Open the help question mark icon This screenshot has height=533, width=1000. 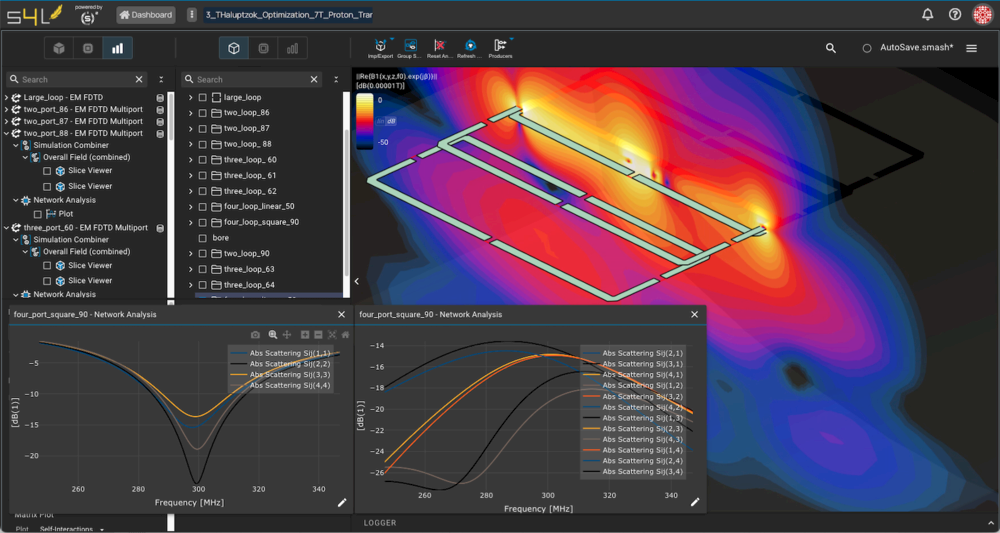tap(955, 15)
